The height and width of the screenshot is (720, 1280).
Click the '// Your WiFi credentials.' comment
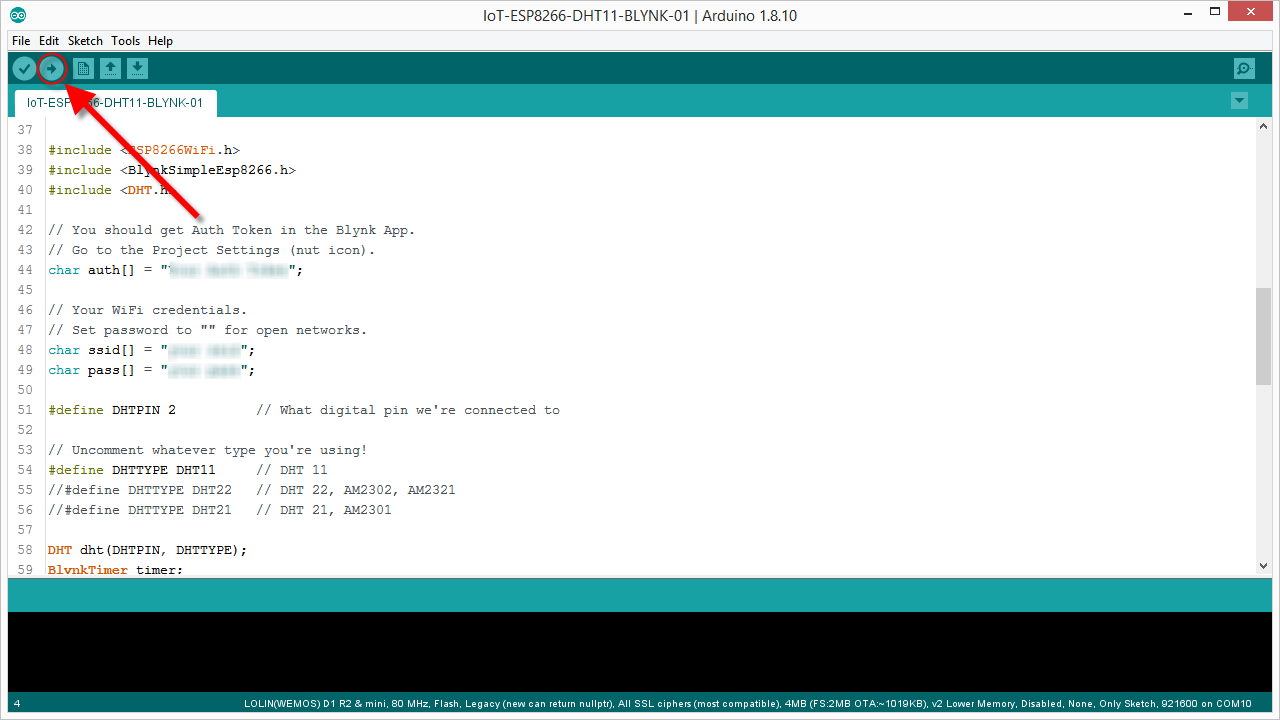pos(148,310)
